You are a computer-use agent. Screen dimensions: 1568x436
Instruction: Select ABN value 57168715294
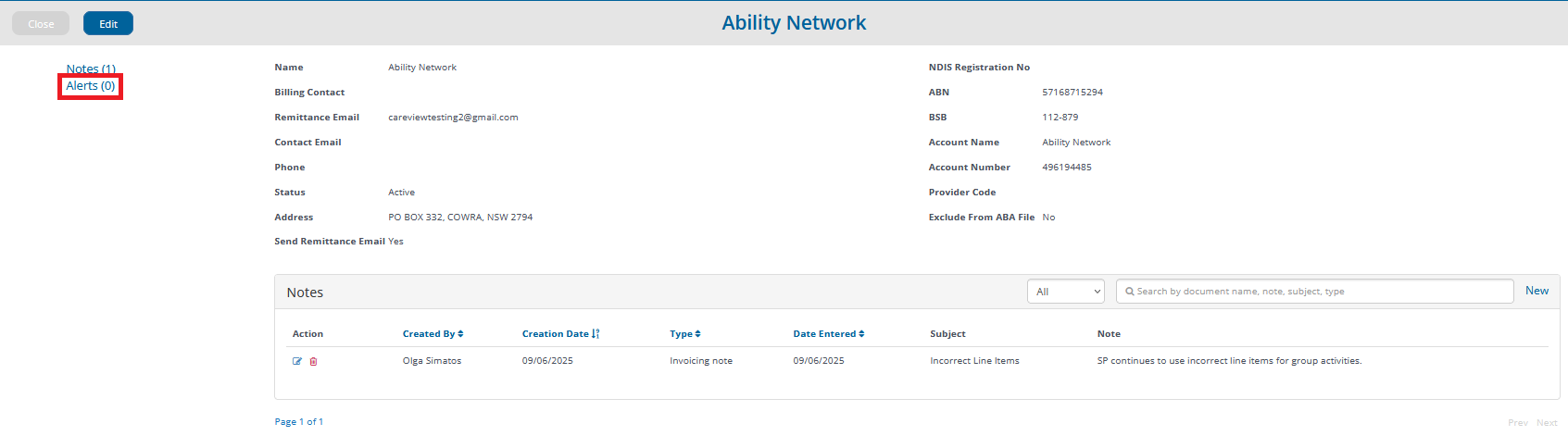click(1073, 93)
